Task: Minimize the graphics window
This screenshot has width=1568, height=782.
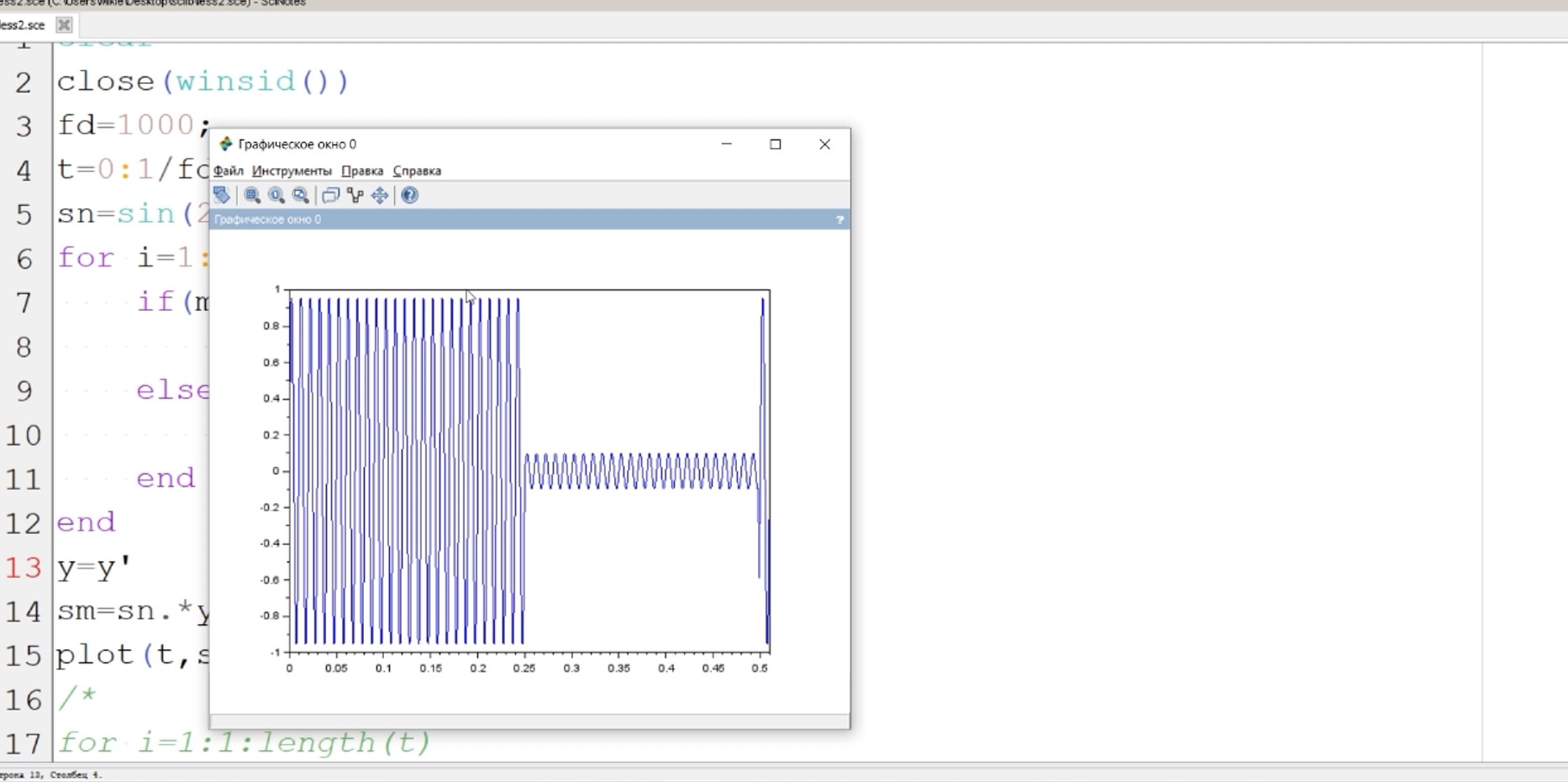Action: (x=727, y=144)
